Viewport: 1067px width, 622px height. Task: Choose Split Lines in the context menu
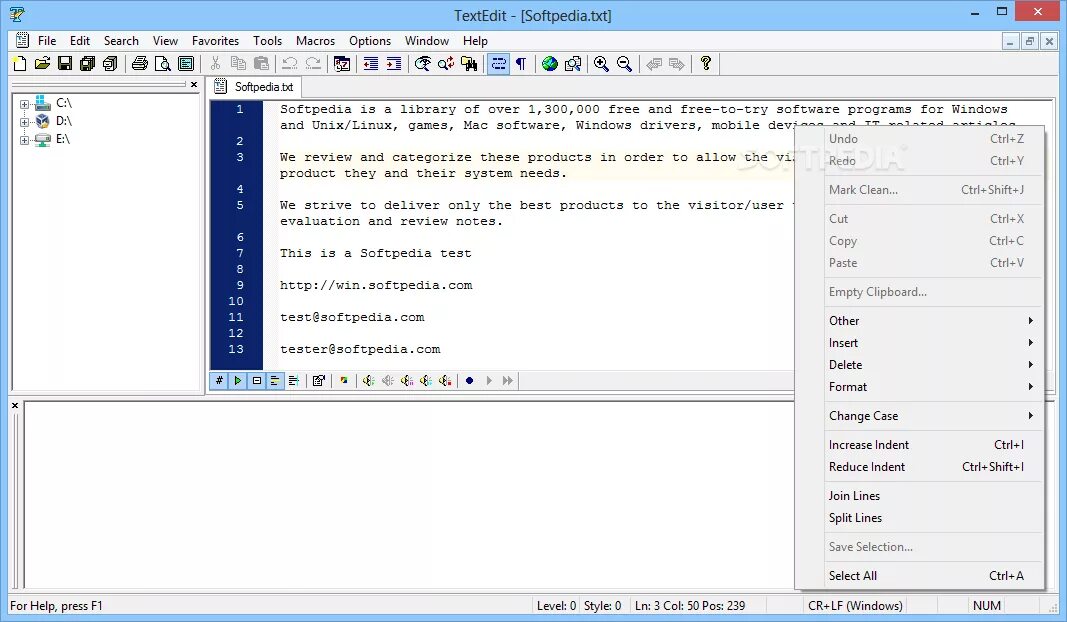point(932,518)
